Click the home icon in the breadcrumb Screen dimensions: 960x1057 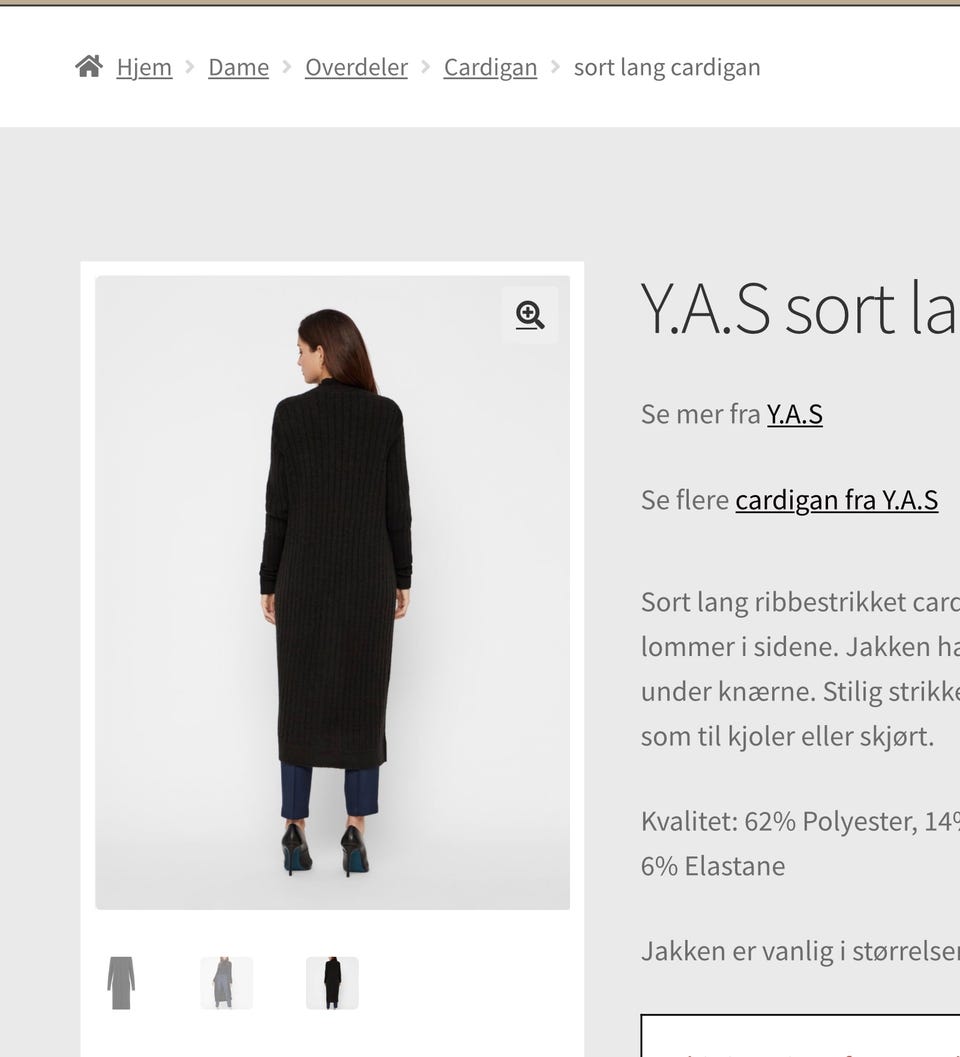point(88,65)
